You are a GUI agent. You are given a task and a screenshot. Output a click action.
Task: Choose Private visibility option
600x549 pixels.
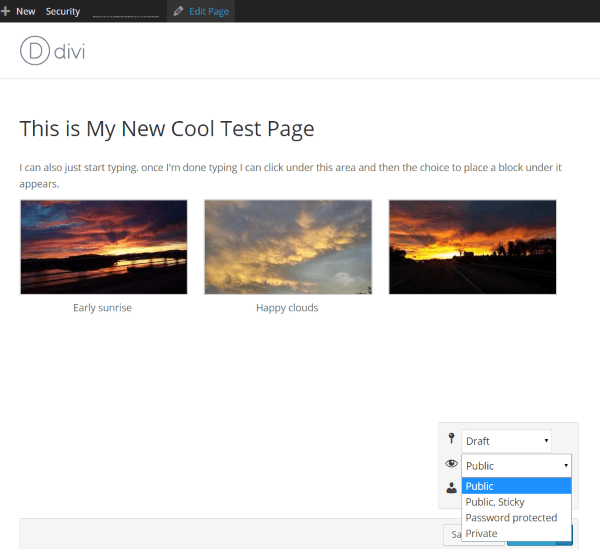point(517,533)
